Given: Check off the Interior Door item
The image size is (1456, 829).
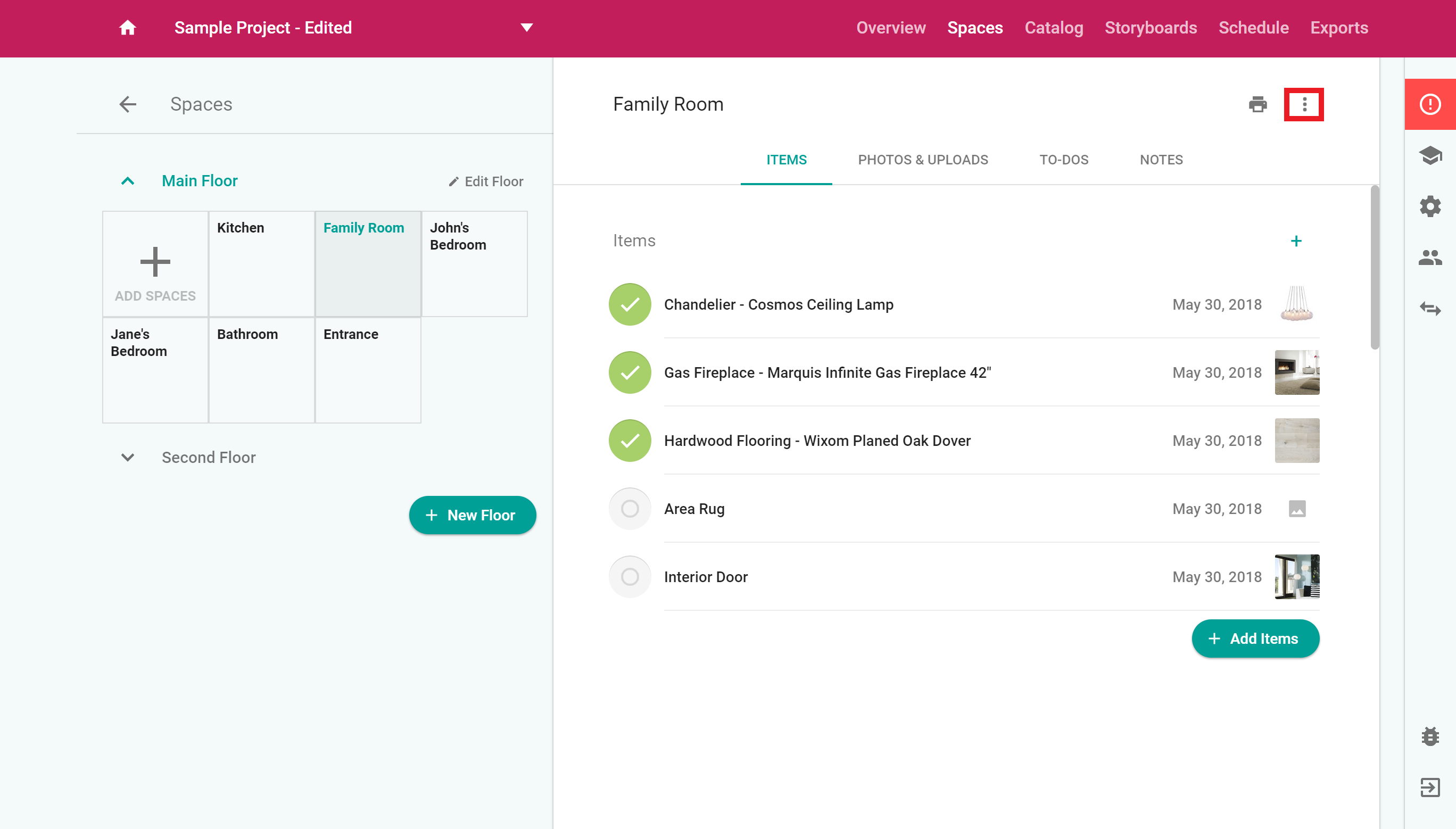Looking at the screenshot, I should [x=629, y=577].
